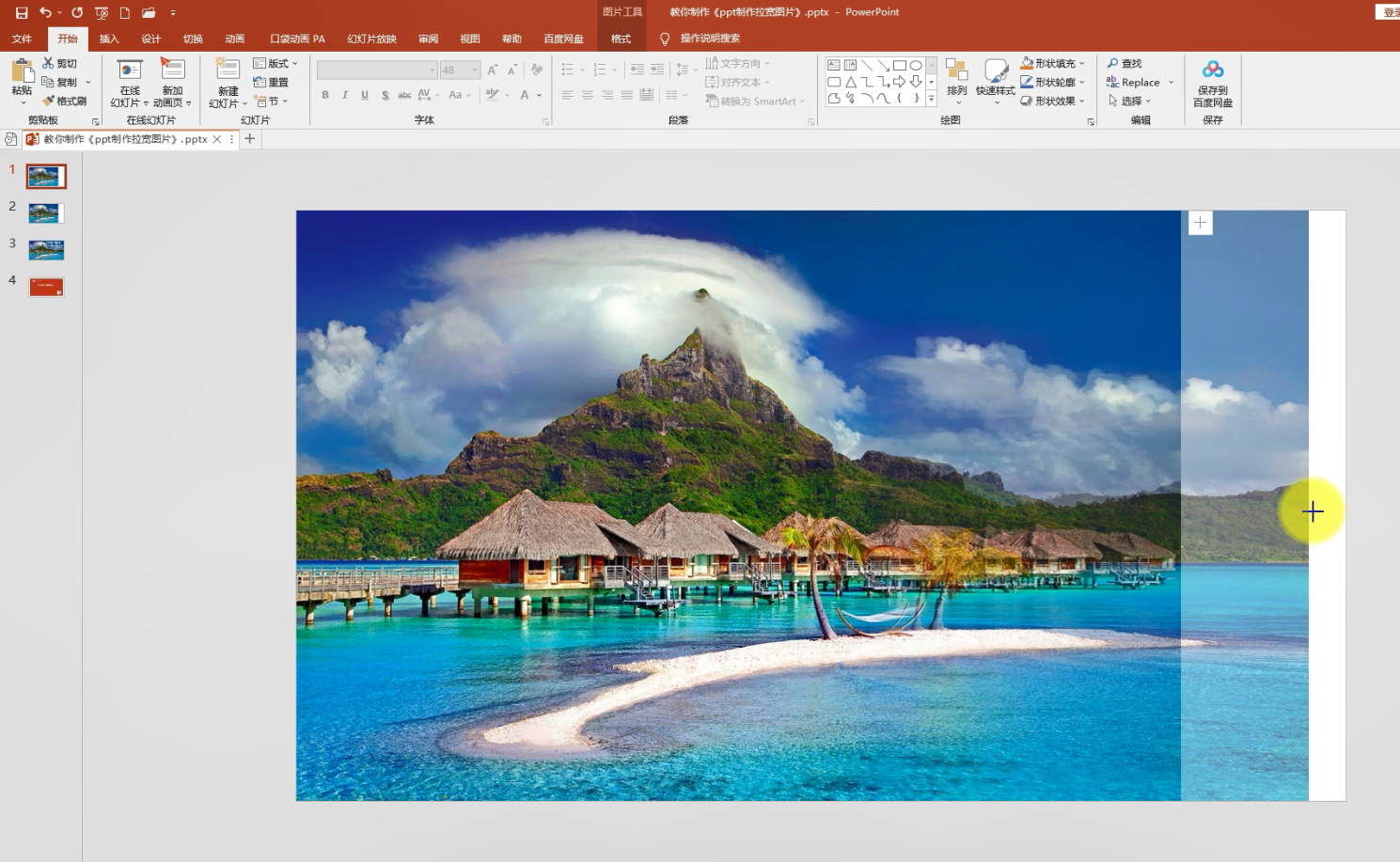Open the 格式 picture Format tab
The image size is (1400, 862).
[x=621, y=39]
